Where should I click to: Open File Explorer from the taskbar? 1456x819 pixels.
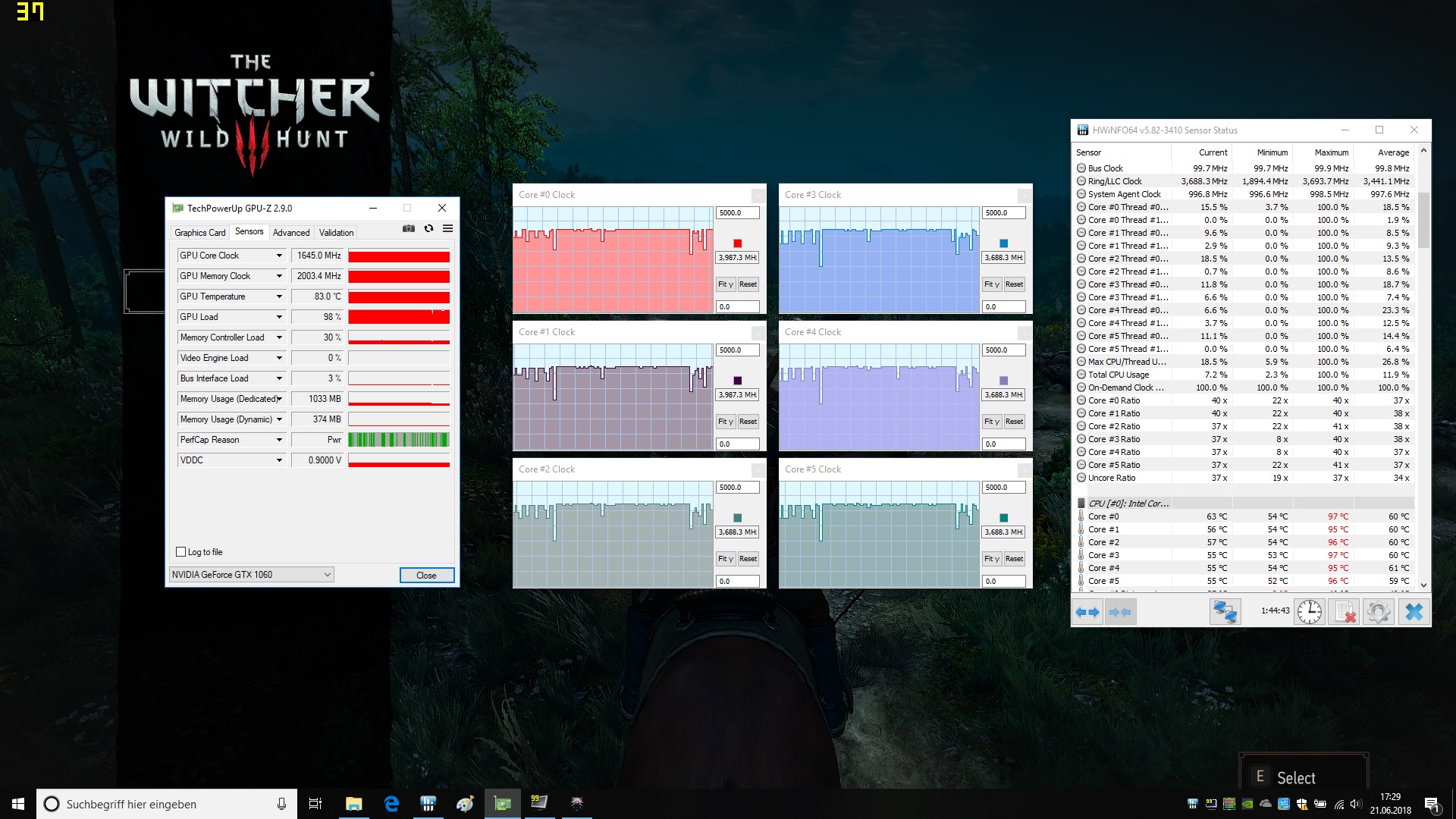[x=354, y=804]
